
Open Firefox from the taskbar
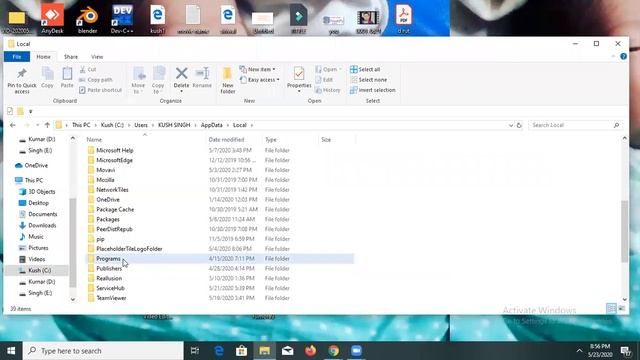click(x=311, y=351)
